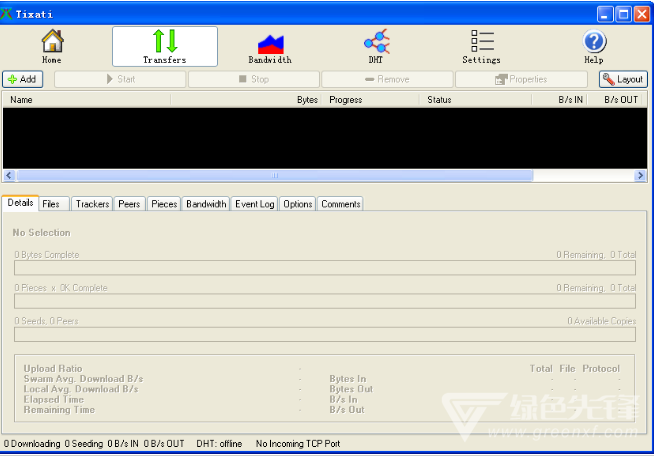Click the '0 Seeding' status bar entry
Screen dimensions: 654x456
click(x=84, y=443)
